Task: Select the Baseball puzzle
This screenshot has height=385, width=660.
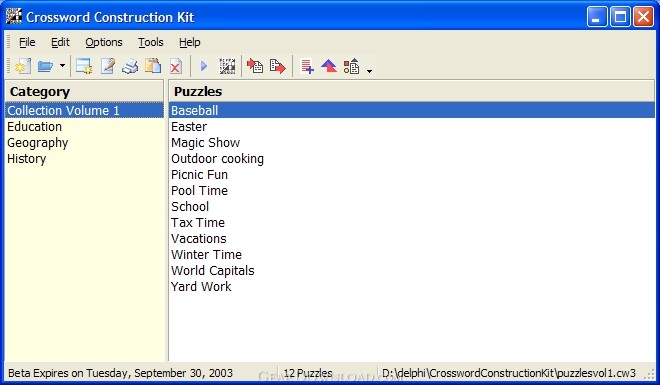Action: point(412,110)
